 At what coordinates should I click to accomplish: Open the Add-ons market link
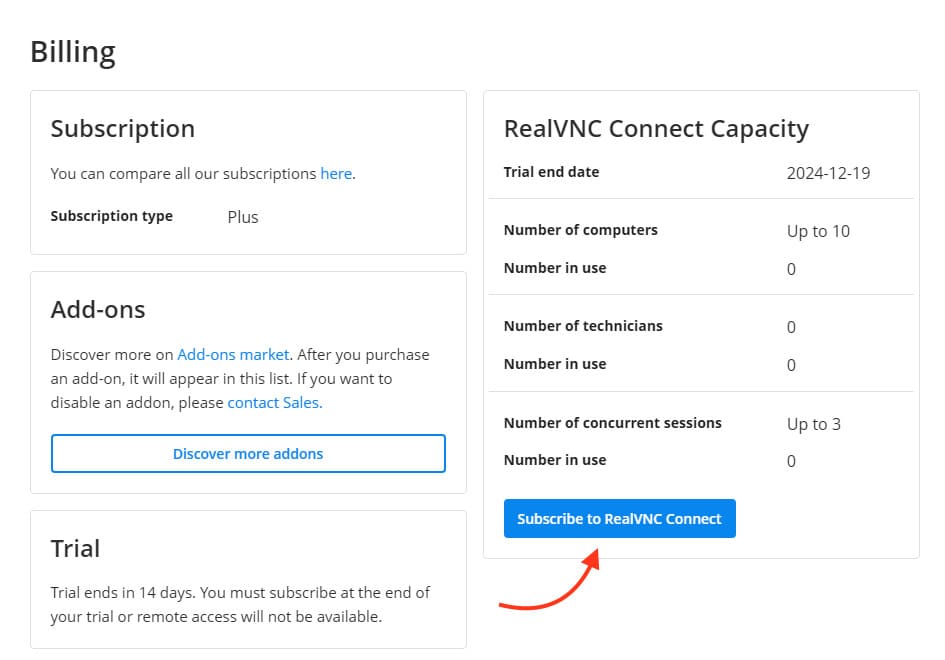233,355
